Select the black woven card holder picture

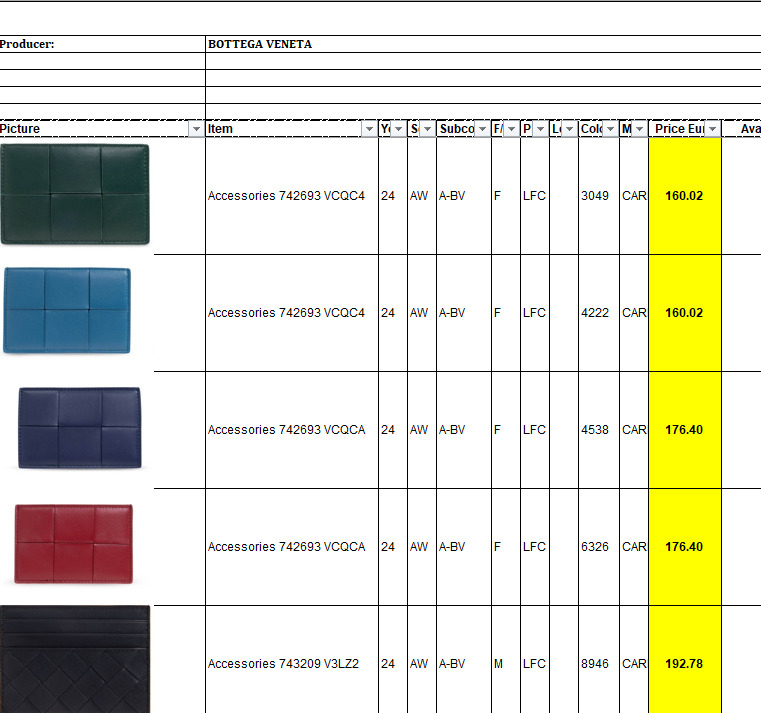coord(75,659)
